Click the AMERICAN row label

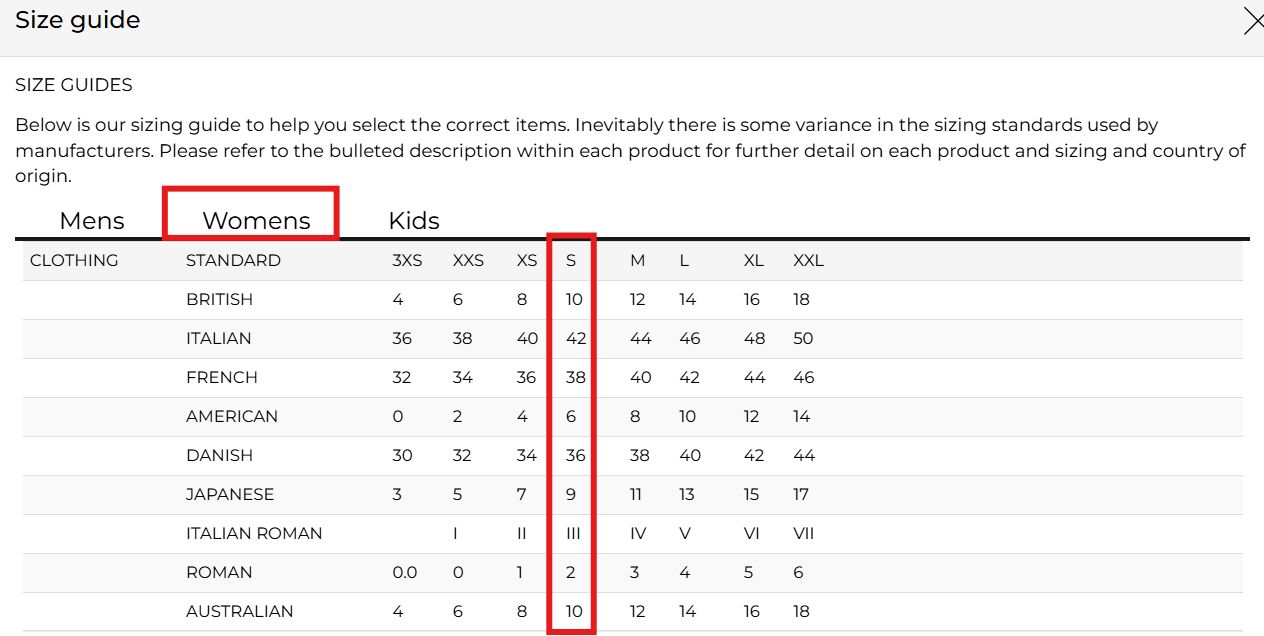pyautogui.click(x=232, y=416)
